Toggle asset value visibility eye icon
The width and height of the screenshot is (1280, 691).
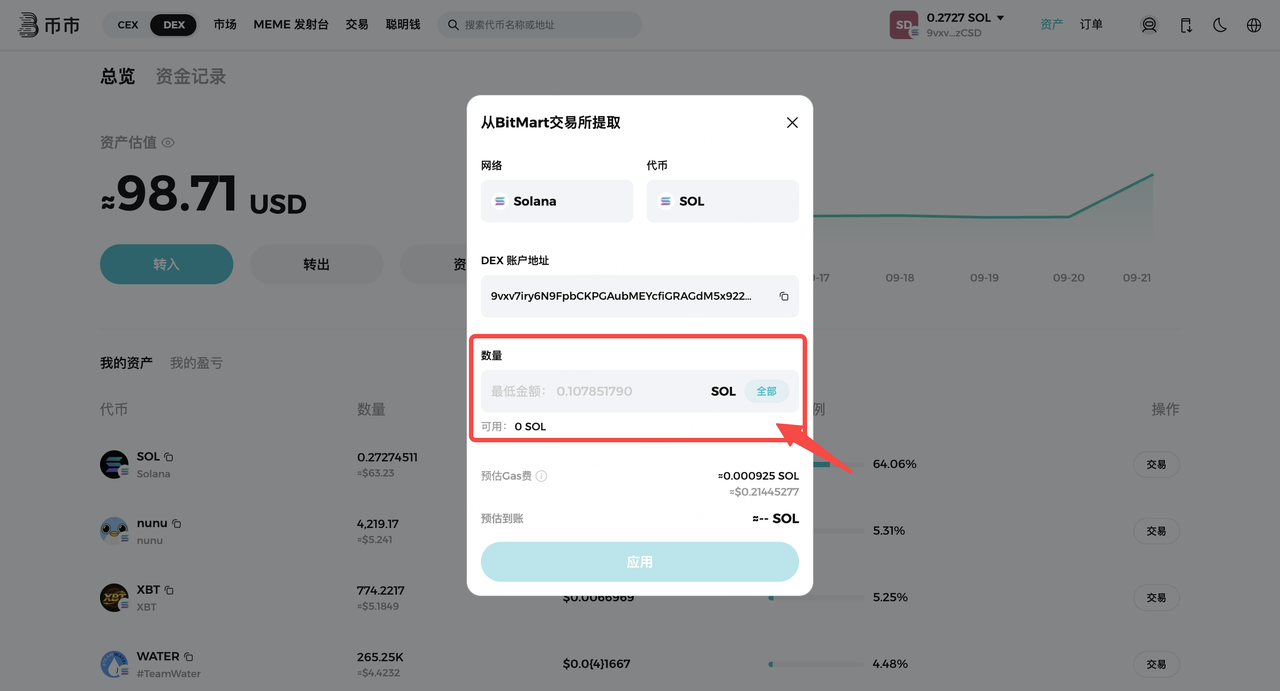[x=168, y=143]
